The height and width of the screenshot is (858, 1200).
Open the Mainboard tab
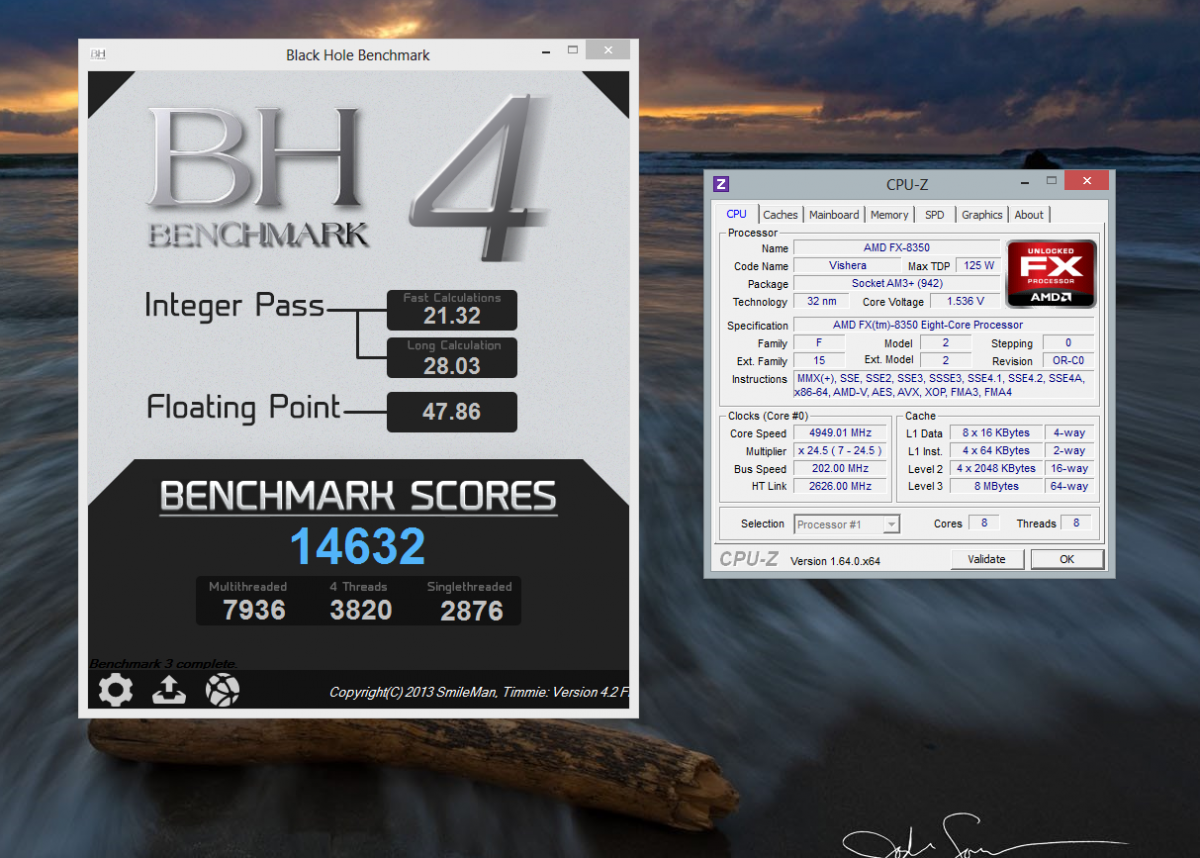(x=834, y=215)
